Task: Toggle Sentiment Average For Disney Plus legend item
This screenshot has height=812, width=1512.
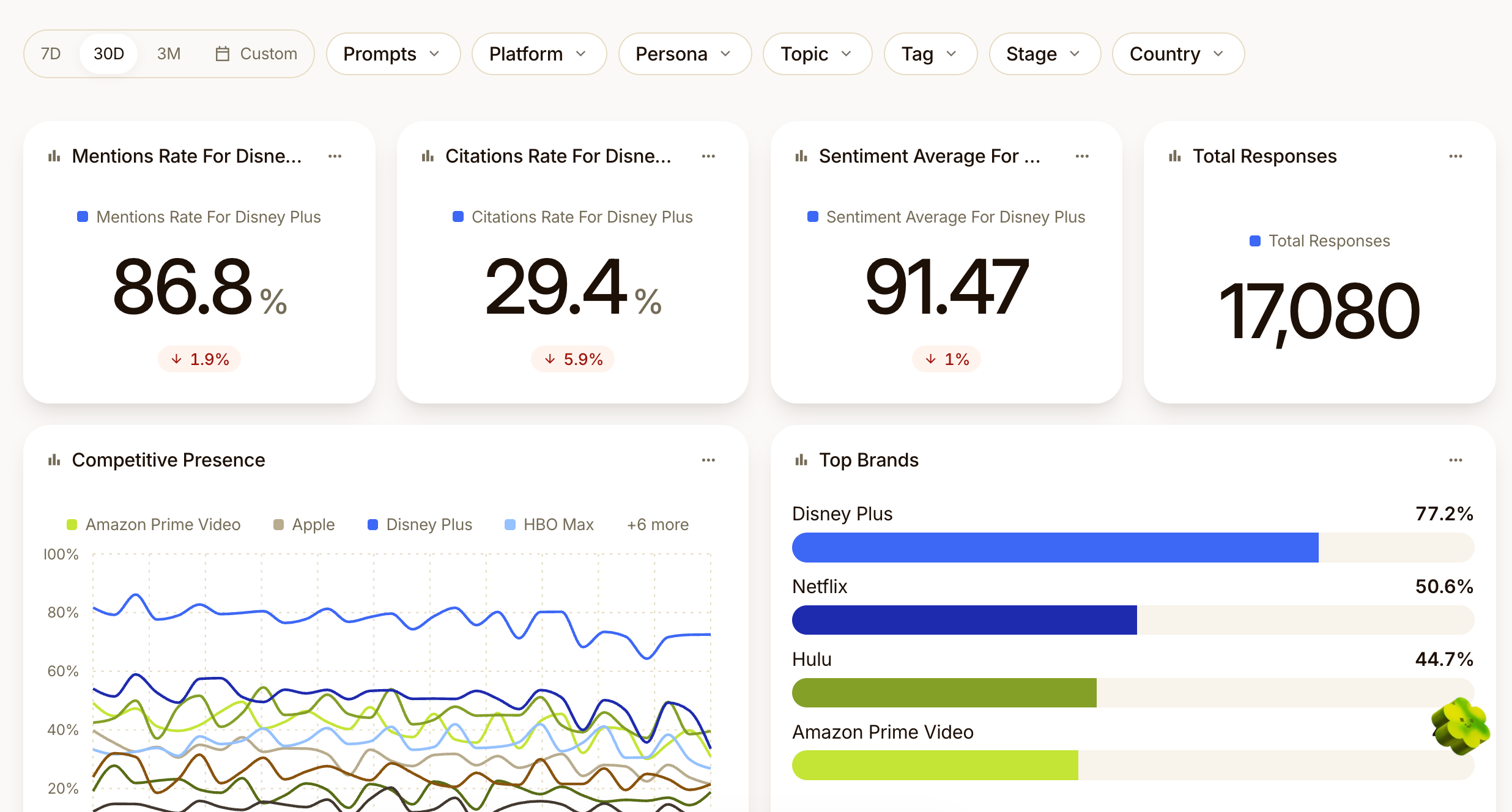Action: point(946,217)
